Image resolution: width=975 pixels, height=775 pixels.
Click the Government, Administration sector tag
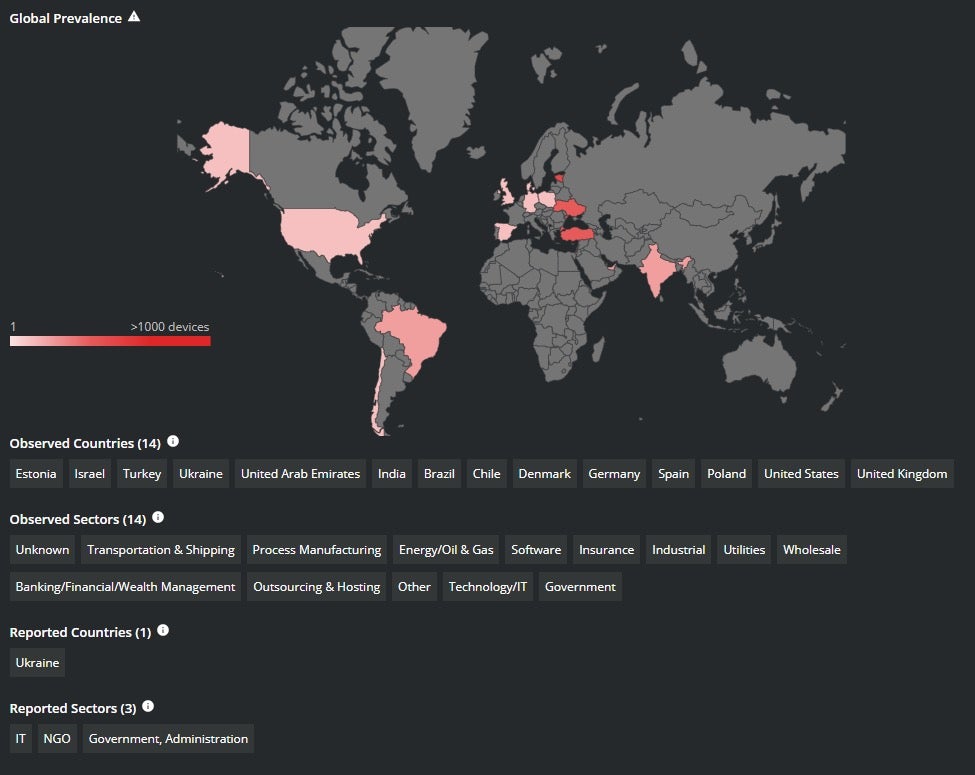click(x=168, y=739)
